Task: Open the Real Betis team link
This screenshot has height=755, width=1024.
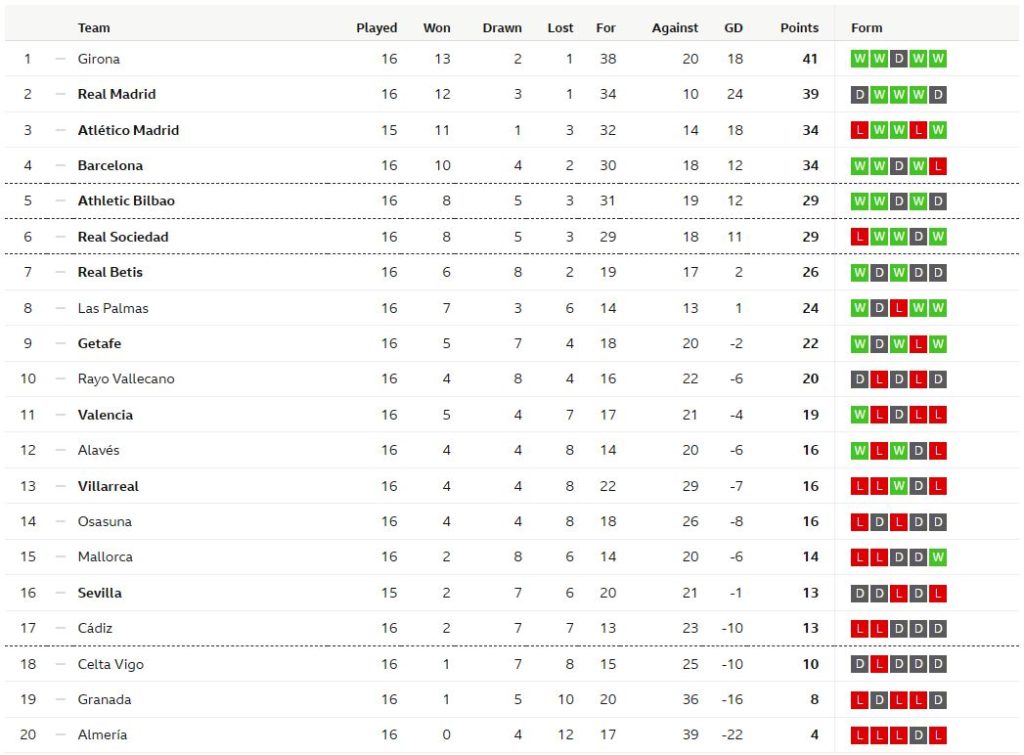Action: pyautogui.click(x=110, y=272)
